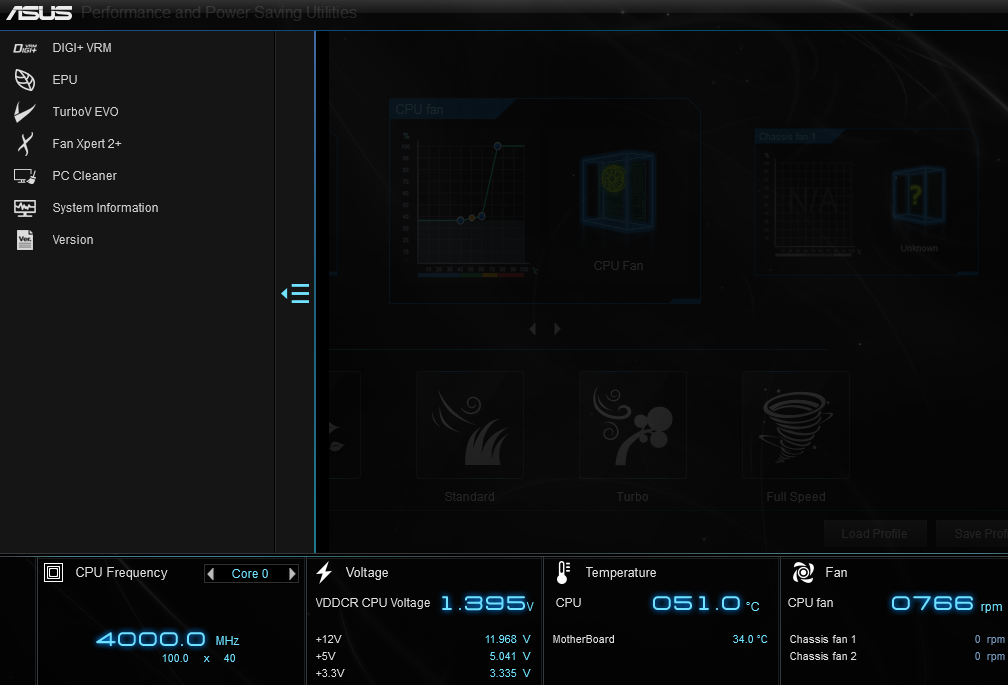Select Turbo fan mode icon
Image resolution: width=1008 pixels, height=685 pixels.
(x=633, y=425)
